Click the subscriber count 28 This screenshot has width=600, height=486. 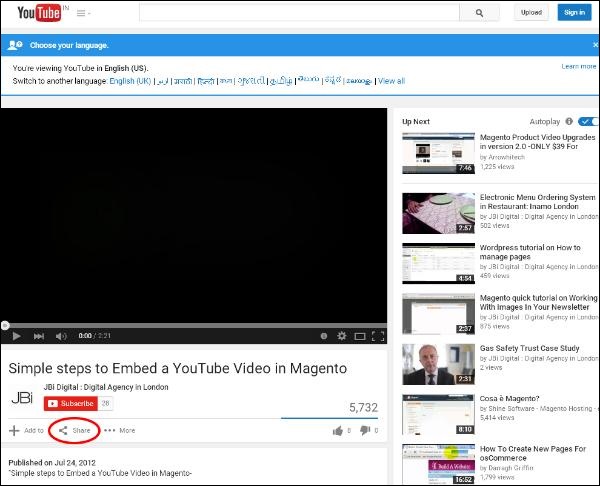[105, 403]
